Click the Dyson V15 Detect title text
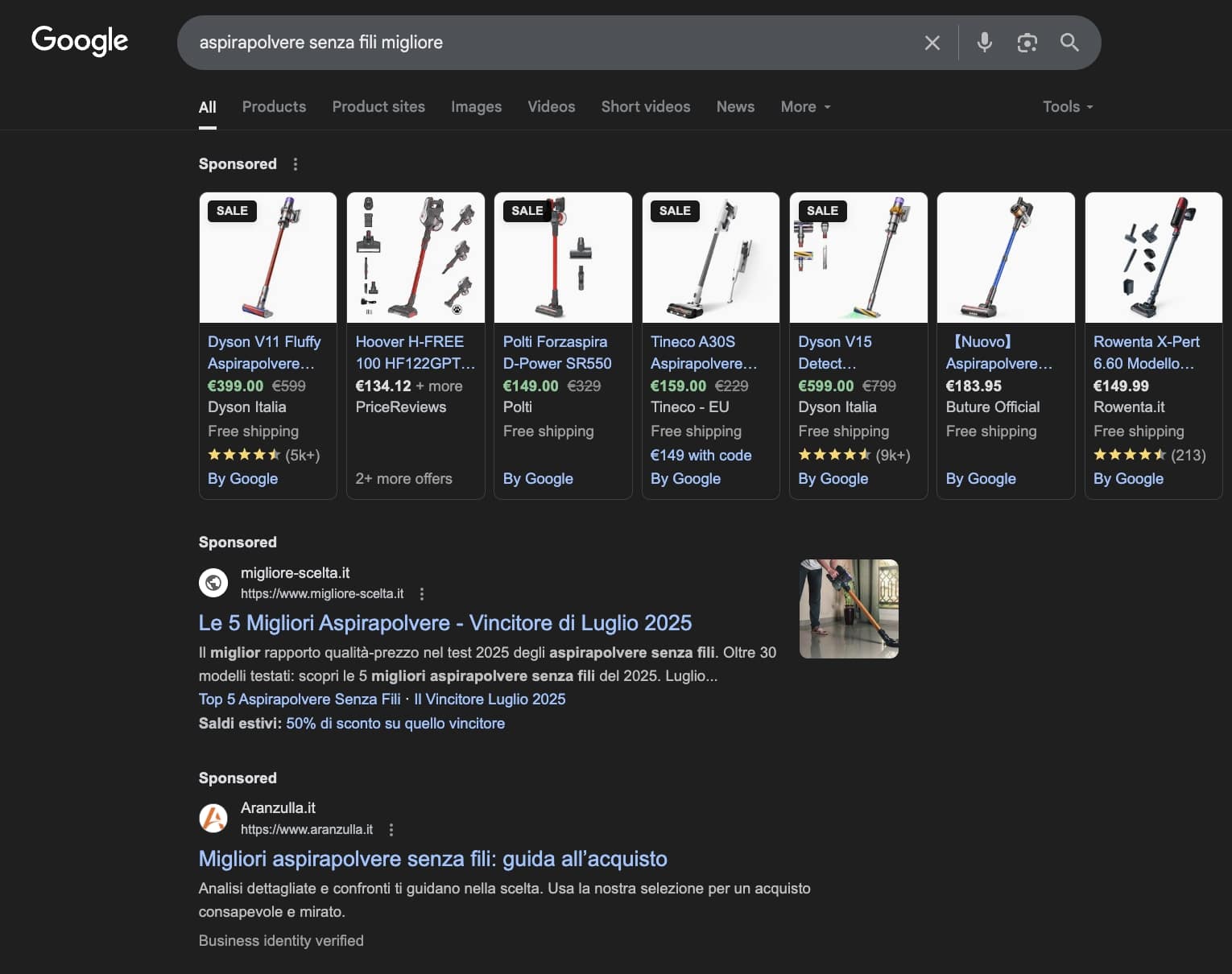1232x974 pixels. [835, 353]
